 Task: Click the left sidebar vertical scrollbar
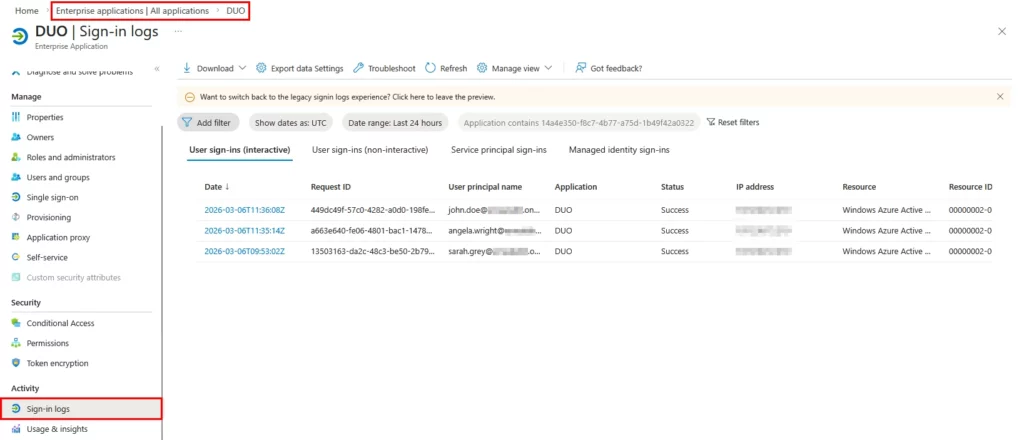click(162, 283)
